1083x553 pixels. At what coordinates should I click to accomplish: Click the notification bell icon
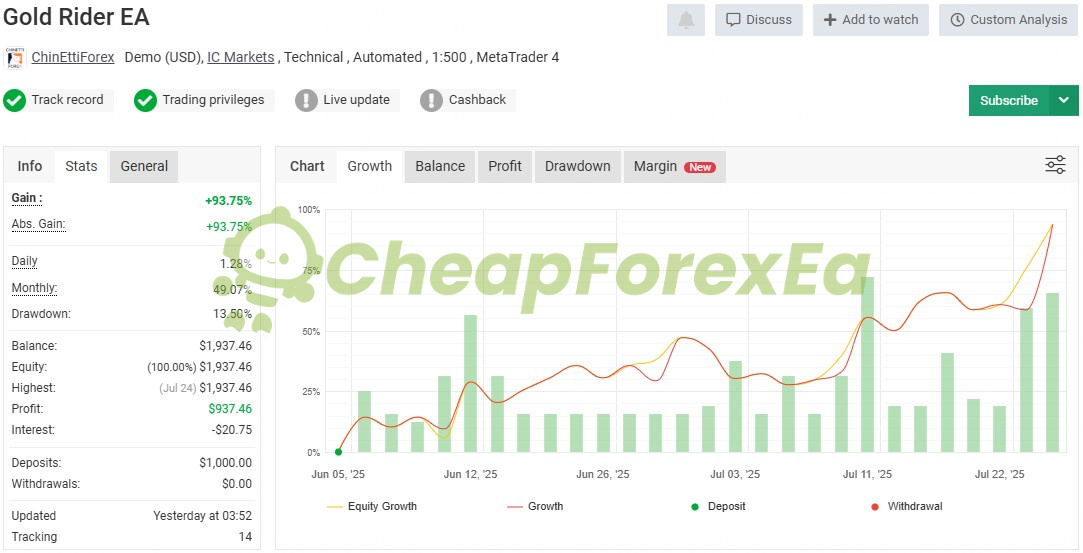point(686,20)
